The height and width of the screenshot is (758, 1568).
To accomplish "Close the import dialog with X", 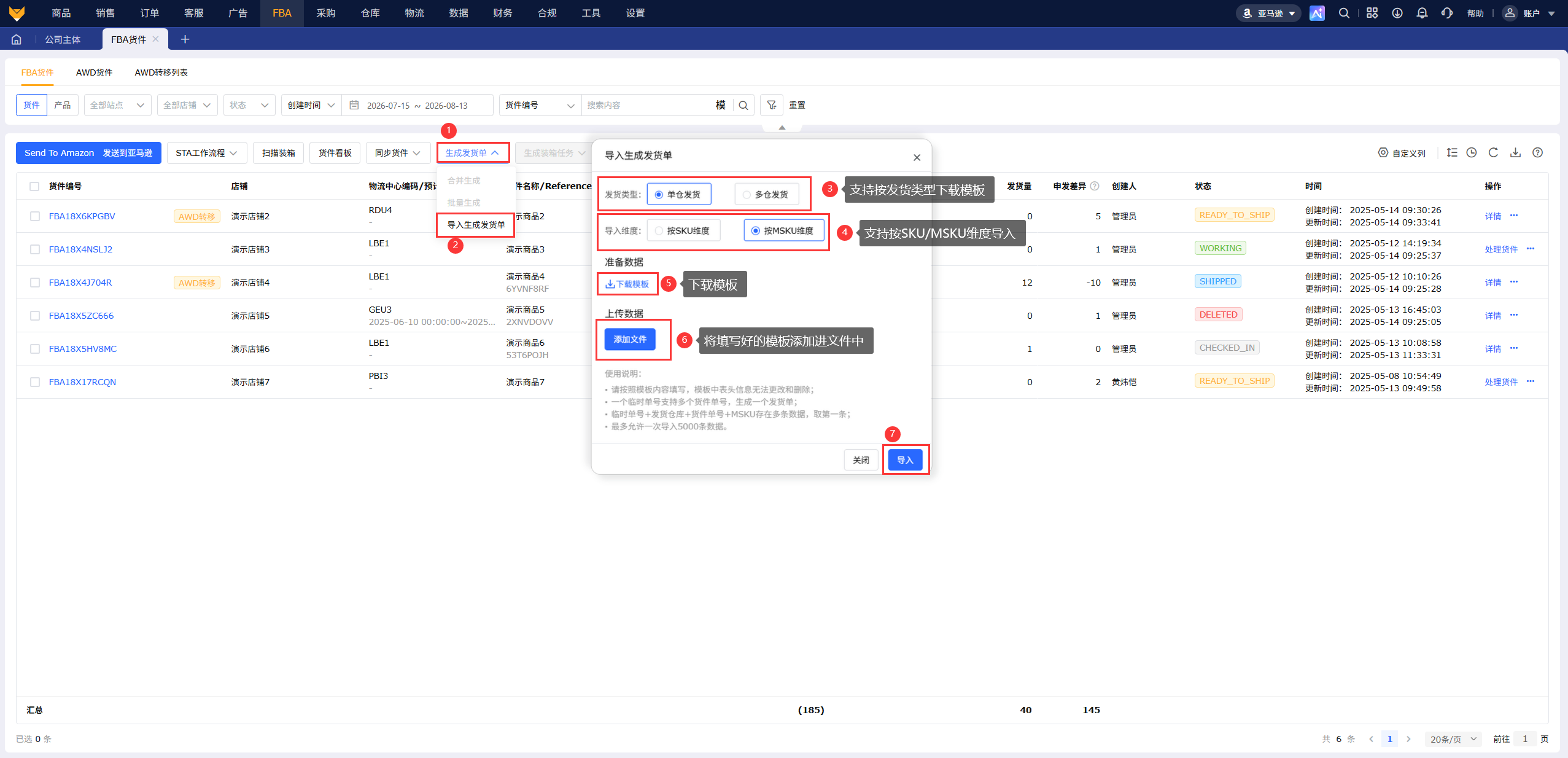I will (x=917, y=157).
